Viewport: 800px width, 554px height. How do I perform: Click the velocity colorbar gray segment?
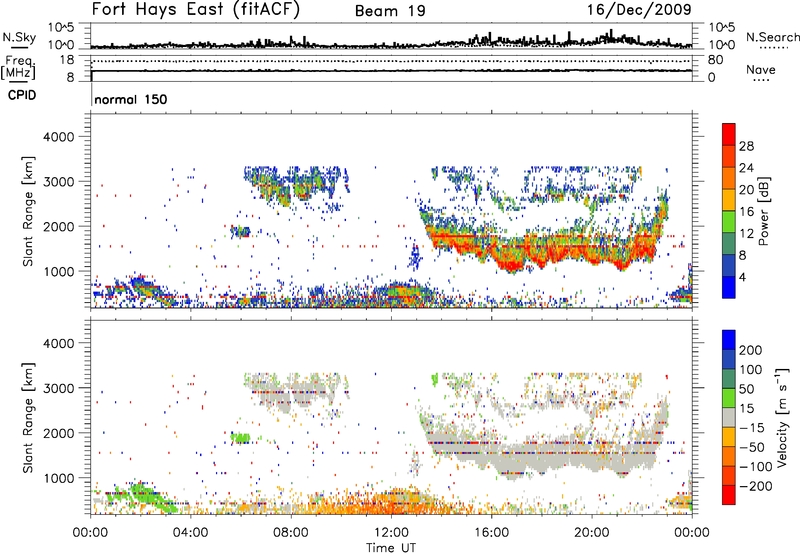[729, 417]
